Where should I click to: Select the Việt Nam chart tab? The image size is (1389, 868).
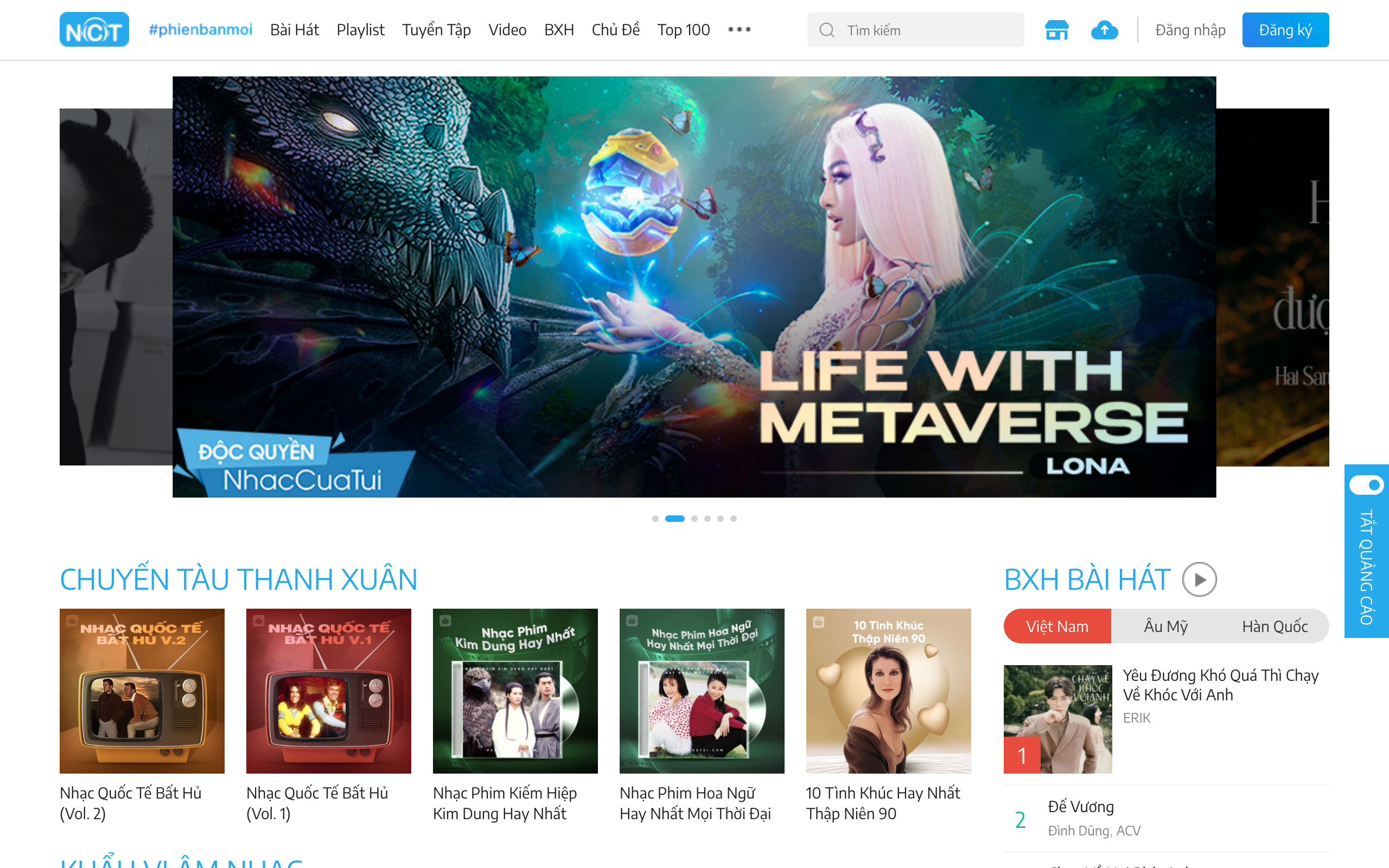(1057, 626)
